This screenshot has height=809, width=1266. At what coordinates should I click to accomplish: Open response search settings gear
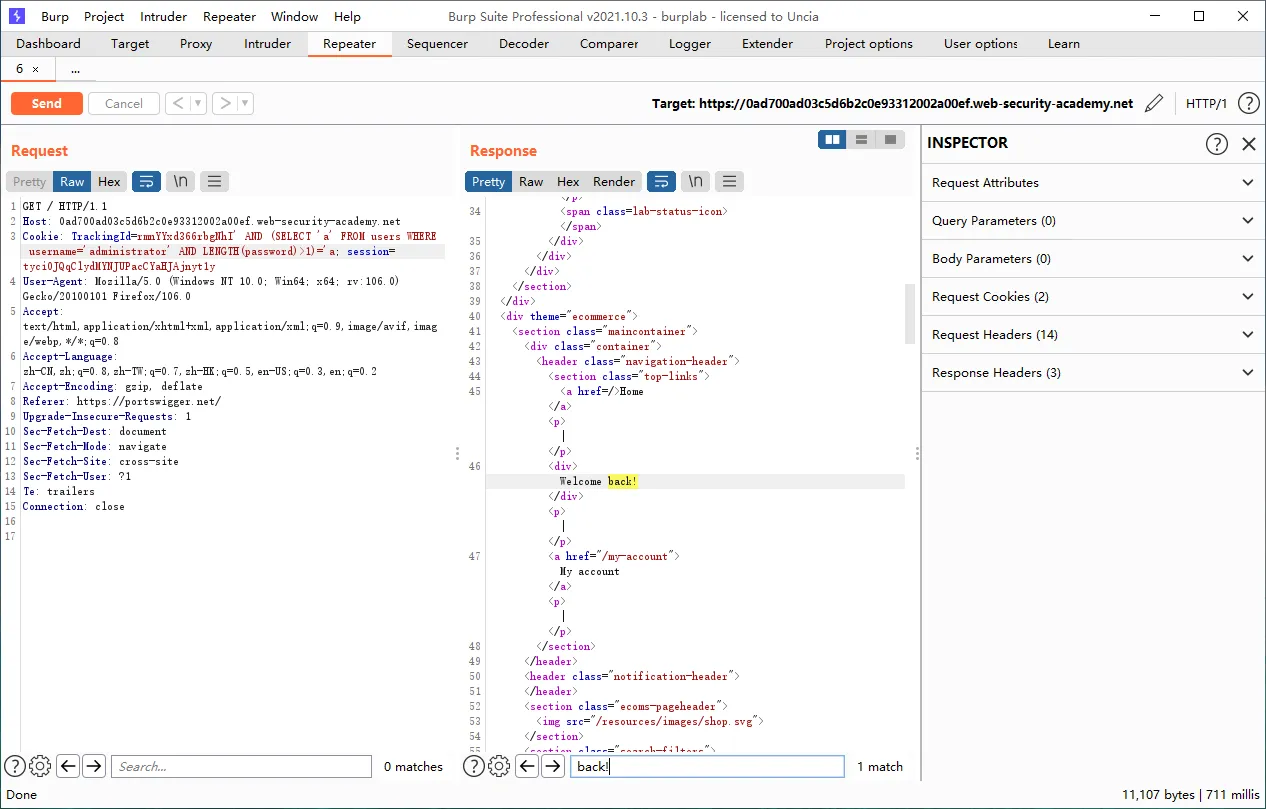[x=499, y=766]
